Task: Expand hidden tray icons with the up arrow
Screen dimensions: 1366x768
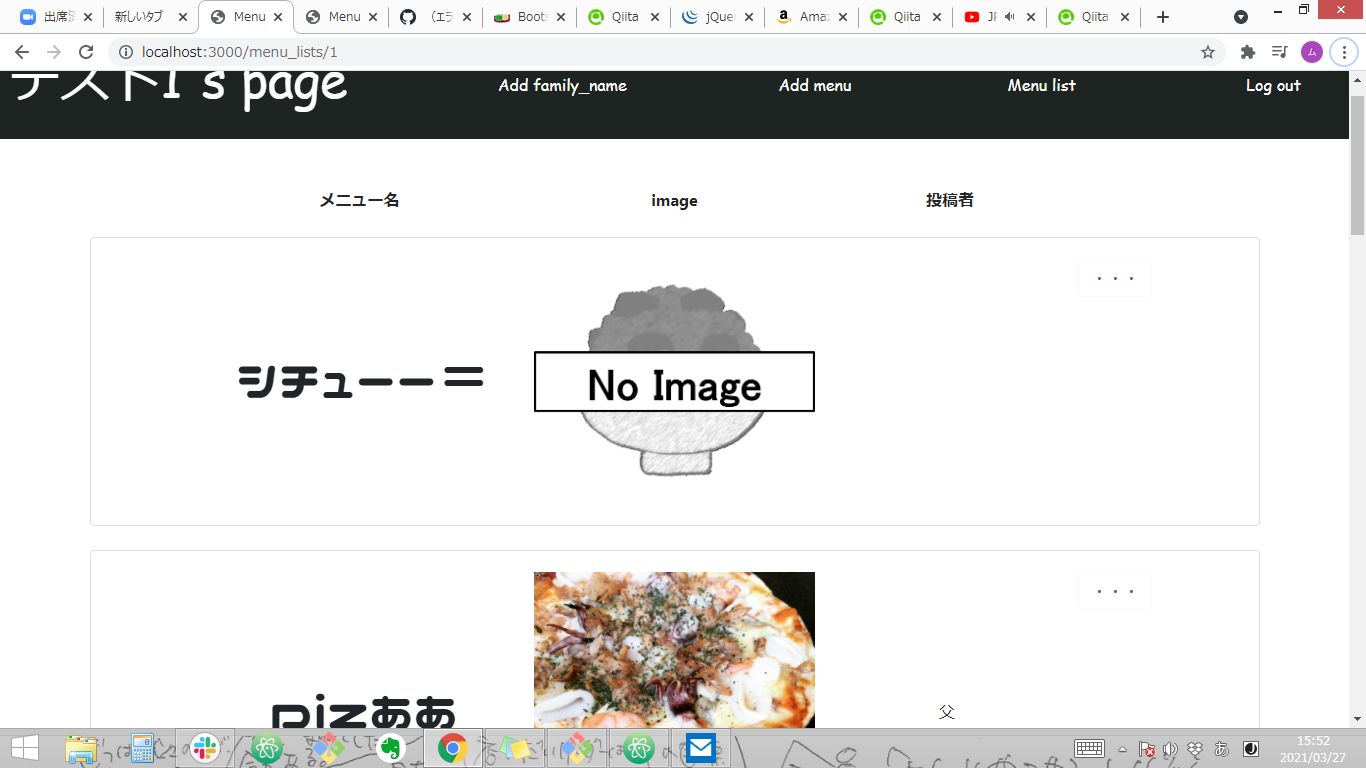Action: coord(1123,748)
